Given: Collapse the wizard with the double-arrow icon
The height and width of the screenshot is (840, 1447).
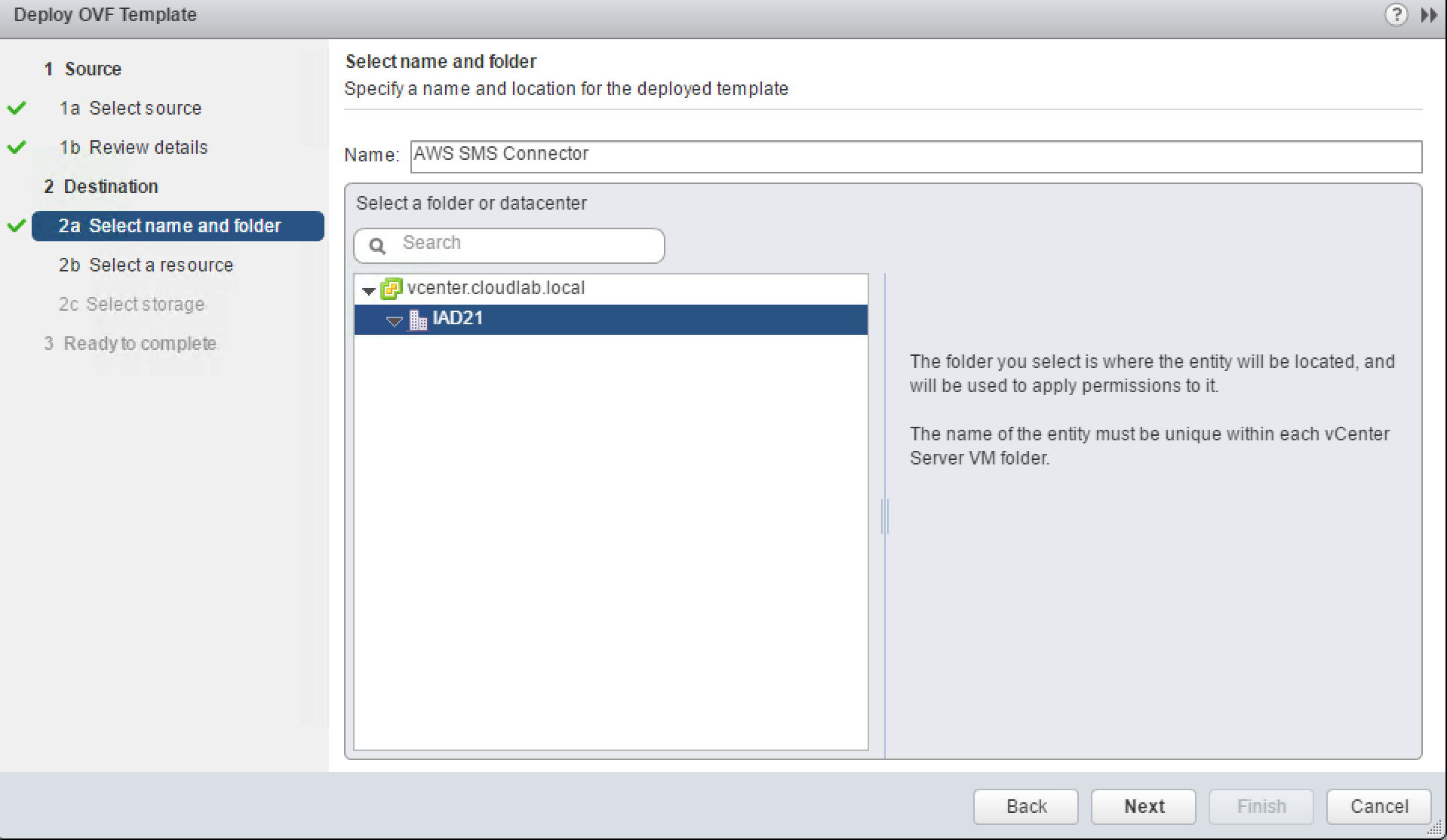Looking at the screenshot, I should pyautogui.click(x=1429, y=15).
